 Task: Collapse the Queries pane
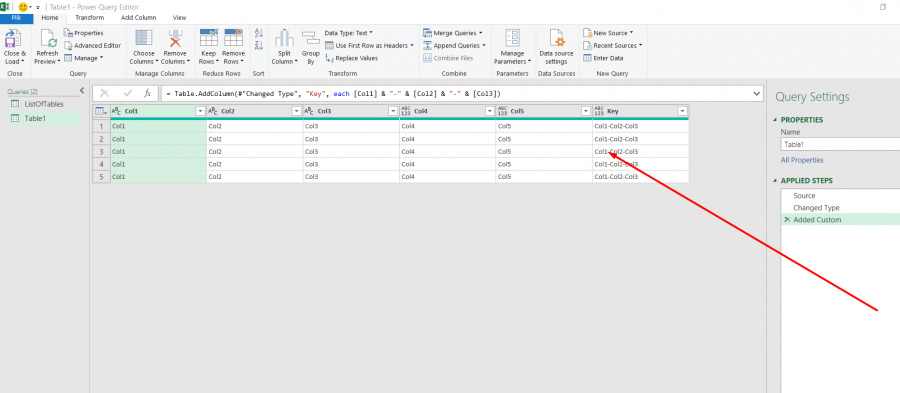point(82,90)
